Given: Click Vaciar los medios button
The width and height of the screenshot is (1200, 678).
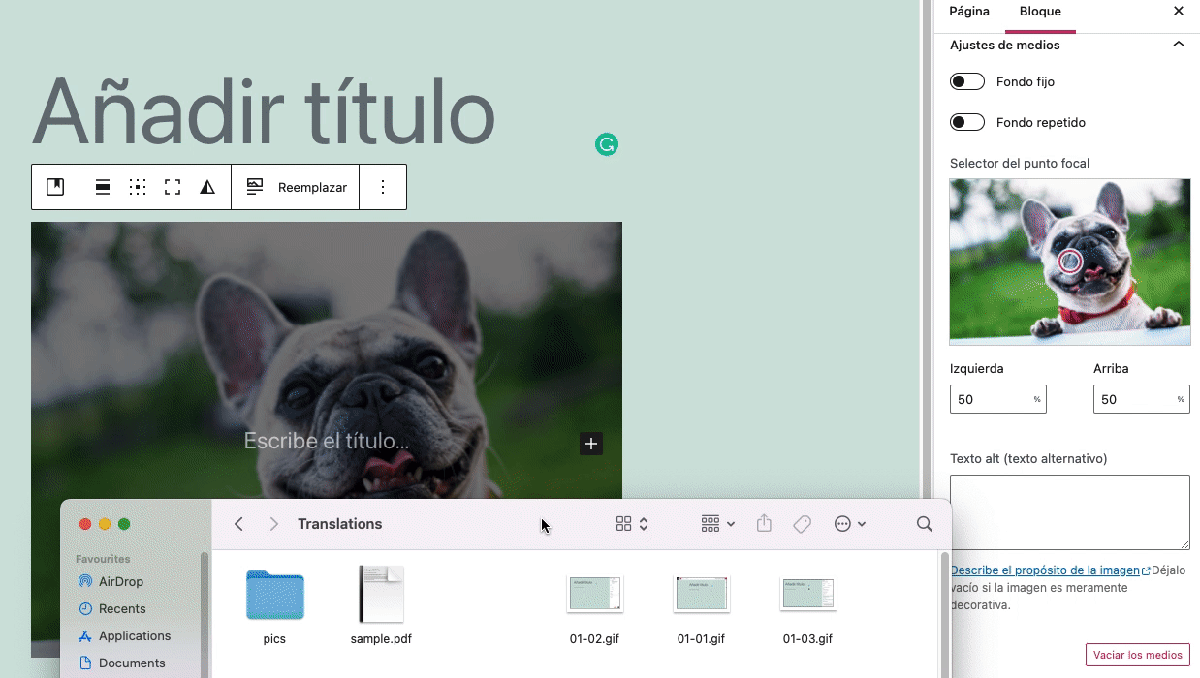Looking at the screenshot, I should click(x=1137, y=655).
